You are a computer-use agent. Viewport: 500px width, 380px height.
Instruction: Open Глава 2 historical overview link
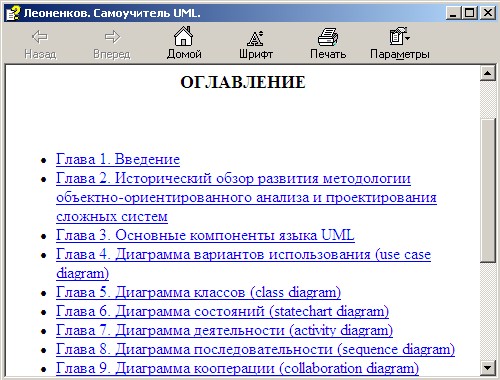pos(246,197)
